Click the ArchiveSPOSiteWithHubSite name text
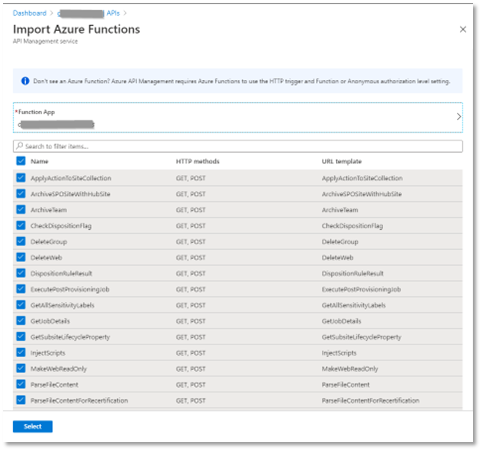This screenshot has width=482, height=451. click(70, 194)
